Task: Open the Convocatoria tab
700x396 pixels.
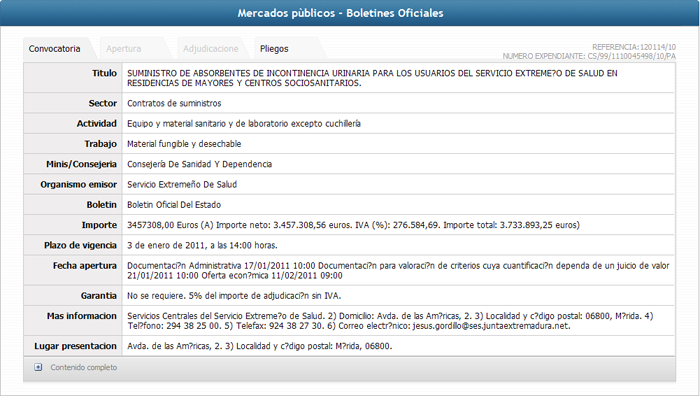Action: [54, 49]
